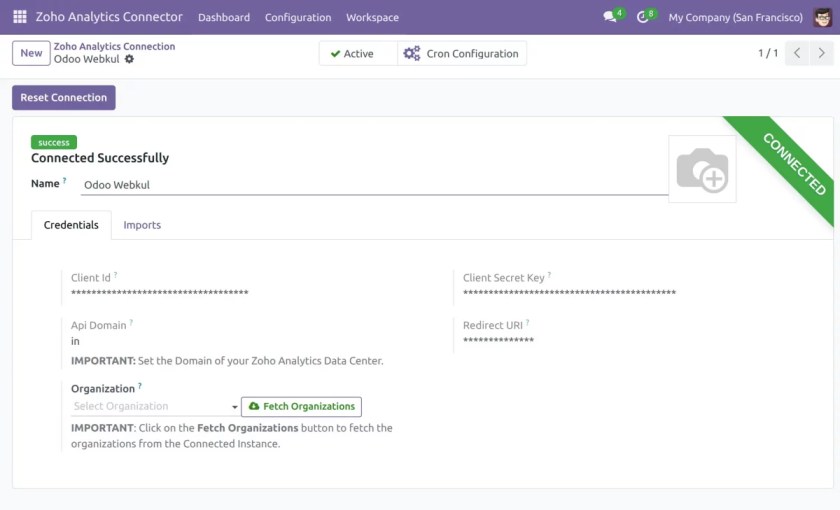Open the Workspace menu
The height and width of the screenshot is (510, 840).
click(x=372, y=17)
